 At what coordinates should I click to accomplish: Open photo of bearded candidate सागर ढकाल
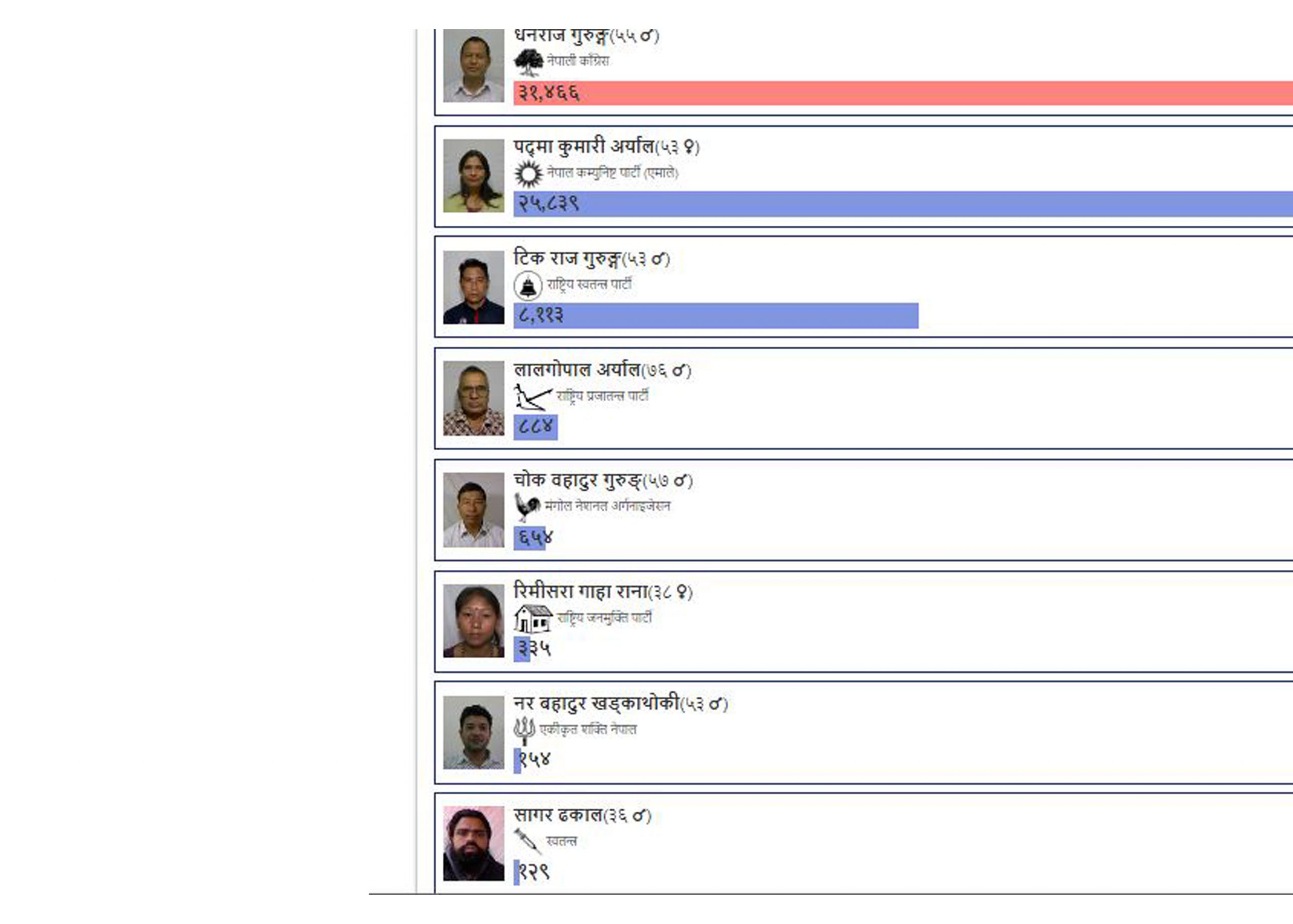(474, 843)
